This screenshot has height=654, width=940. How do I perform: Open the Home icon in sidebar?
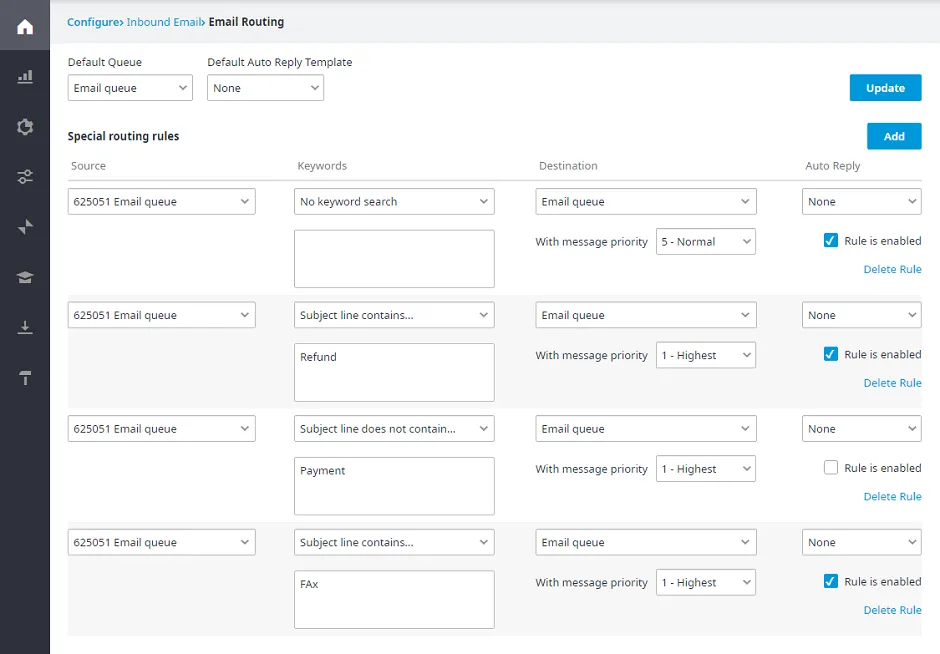[25, 26]
